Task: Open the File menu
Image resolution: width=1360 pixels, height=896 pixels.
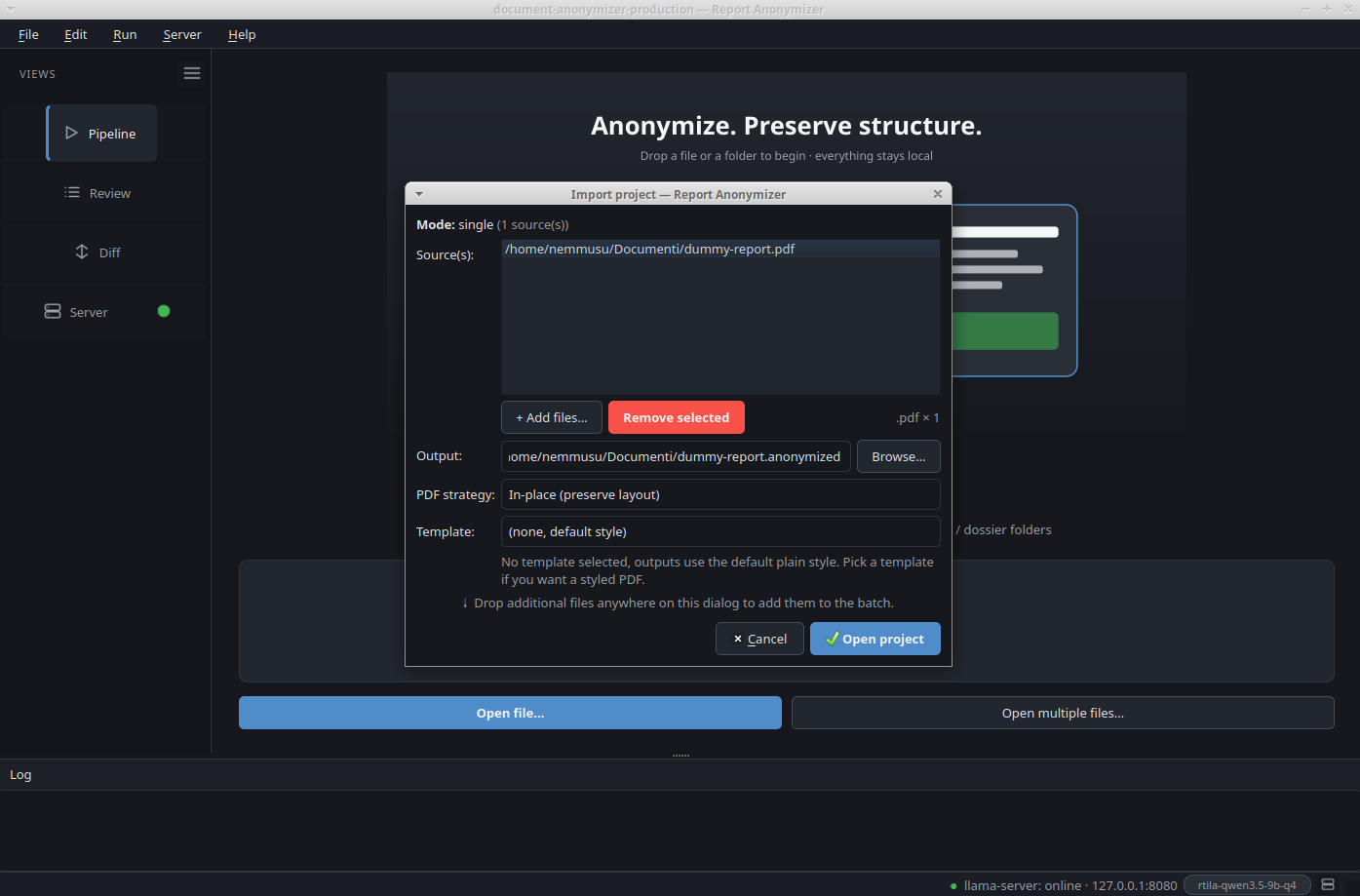Action: coord(28,34)
